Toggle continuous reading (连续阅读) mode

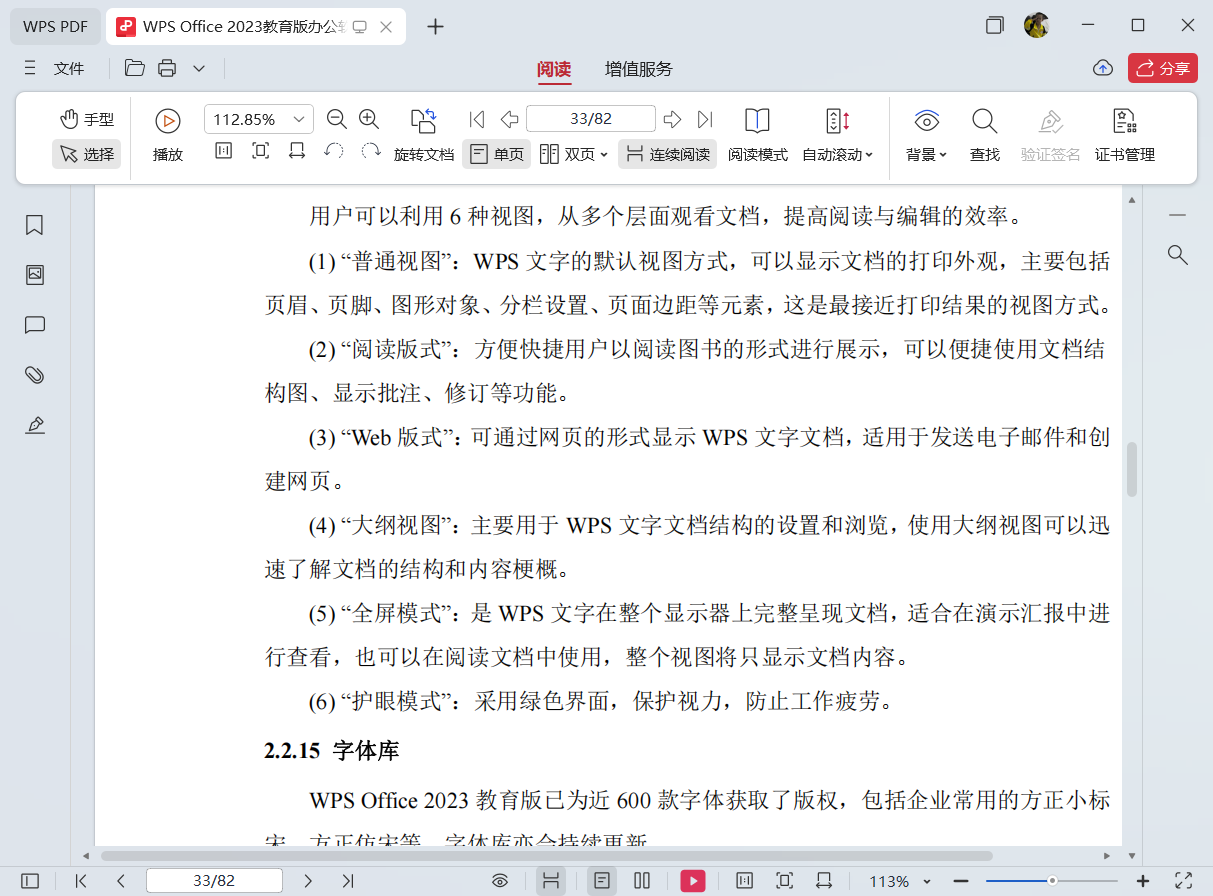[667, 154]
